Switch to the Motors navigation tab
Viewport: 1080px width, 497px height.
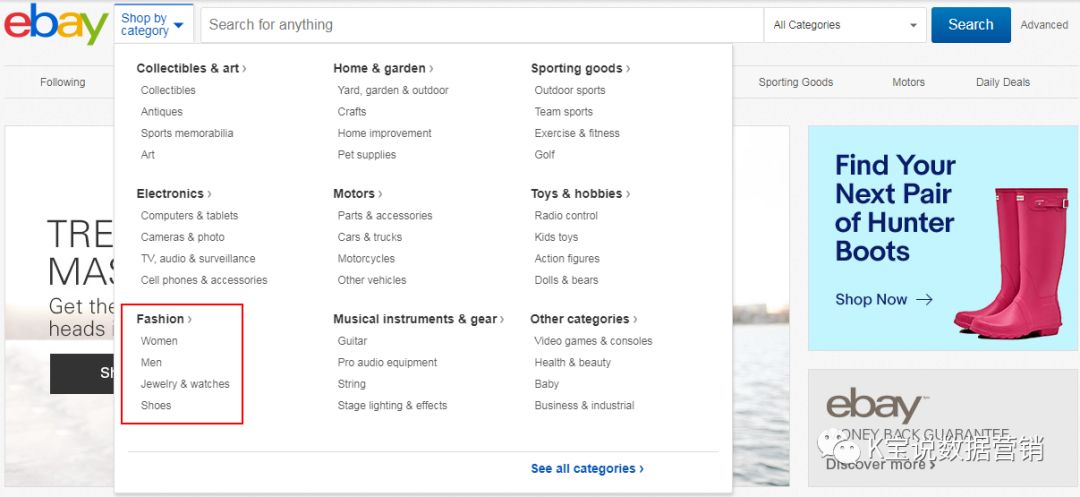tap(908, 82)
